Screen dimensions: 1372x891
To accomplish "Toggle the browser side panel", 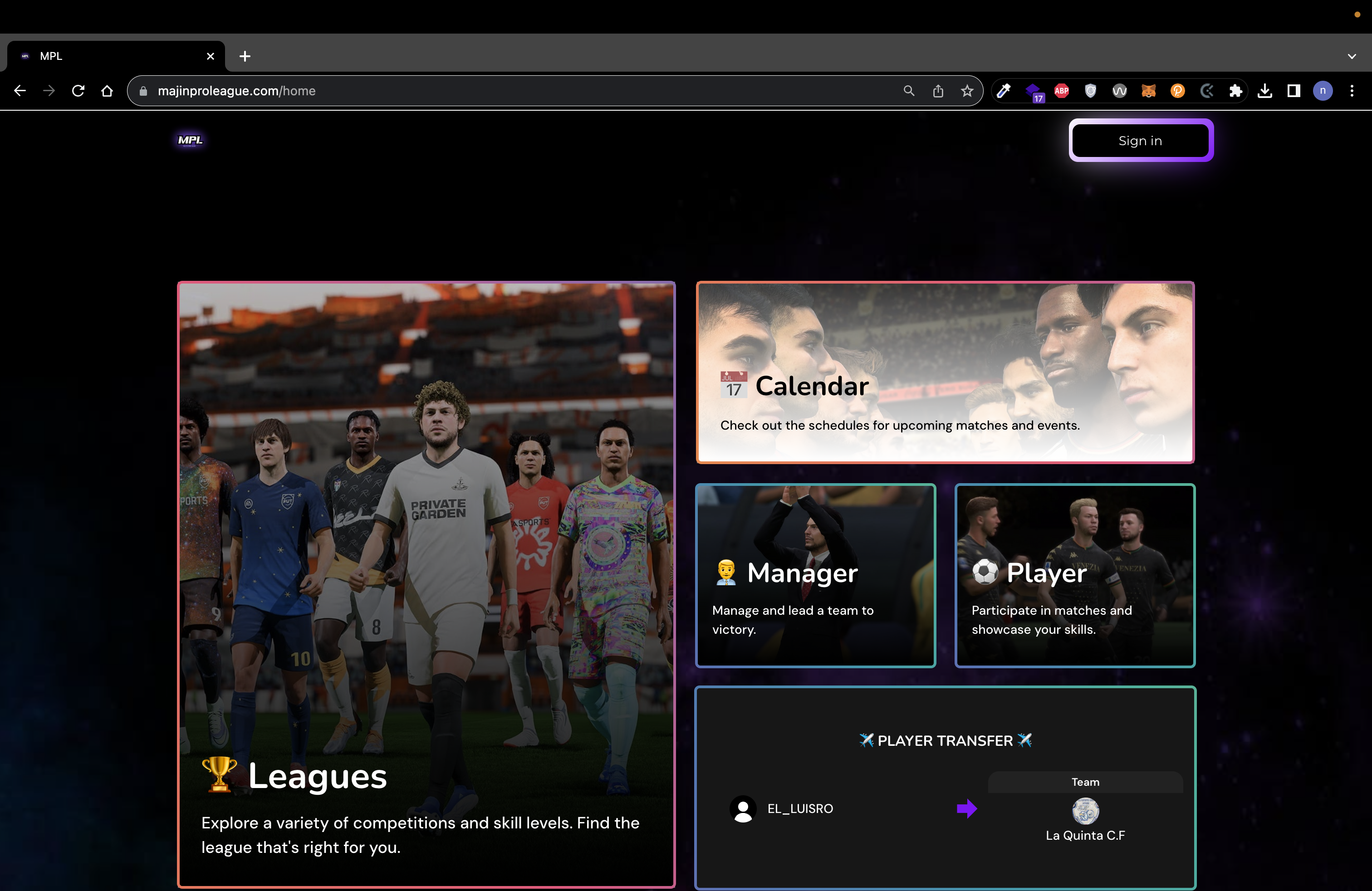I will click(1294, 90).
